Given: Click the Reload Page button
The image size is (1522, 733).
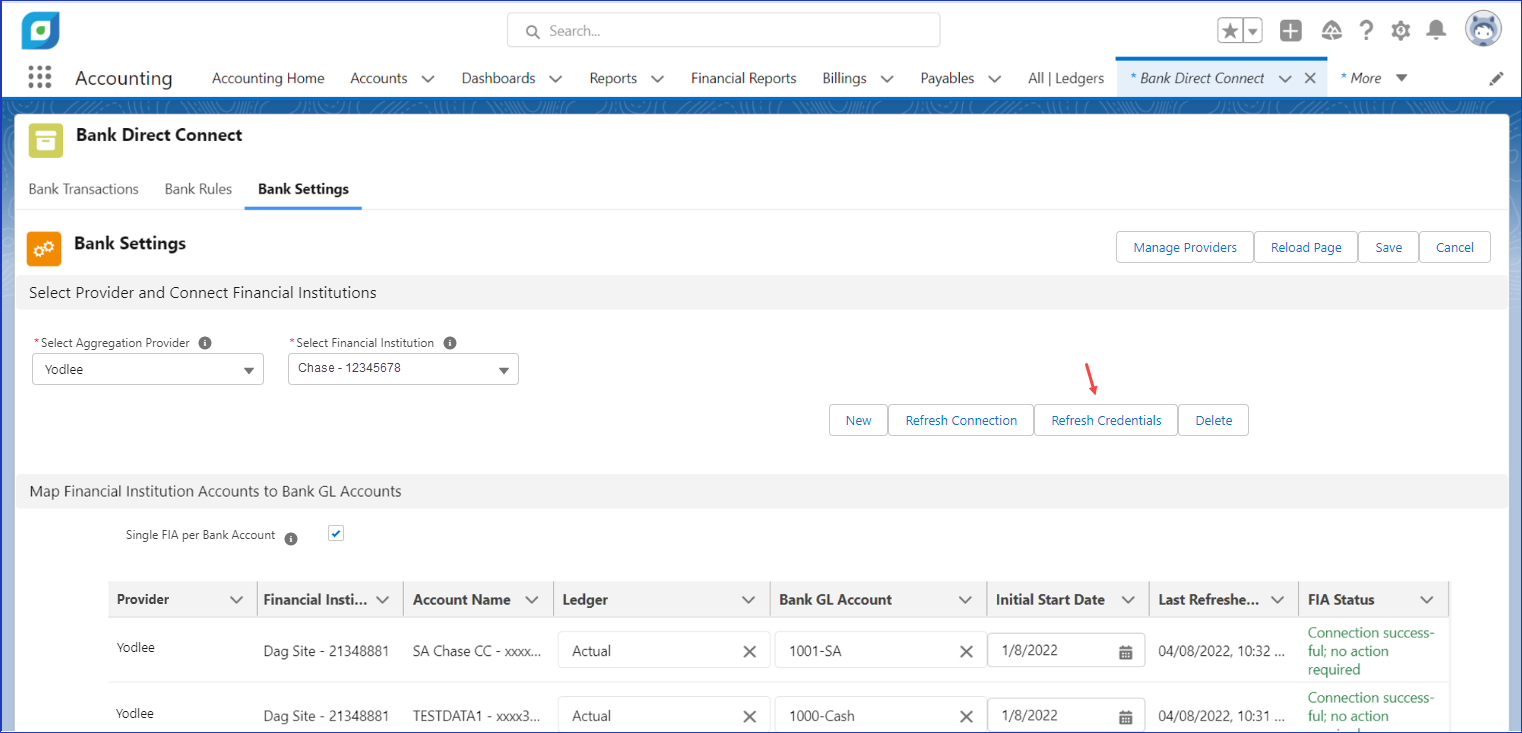Looking at the screenshot, I should coord(1306,247).
